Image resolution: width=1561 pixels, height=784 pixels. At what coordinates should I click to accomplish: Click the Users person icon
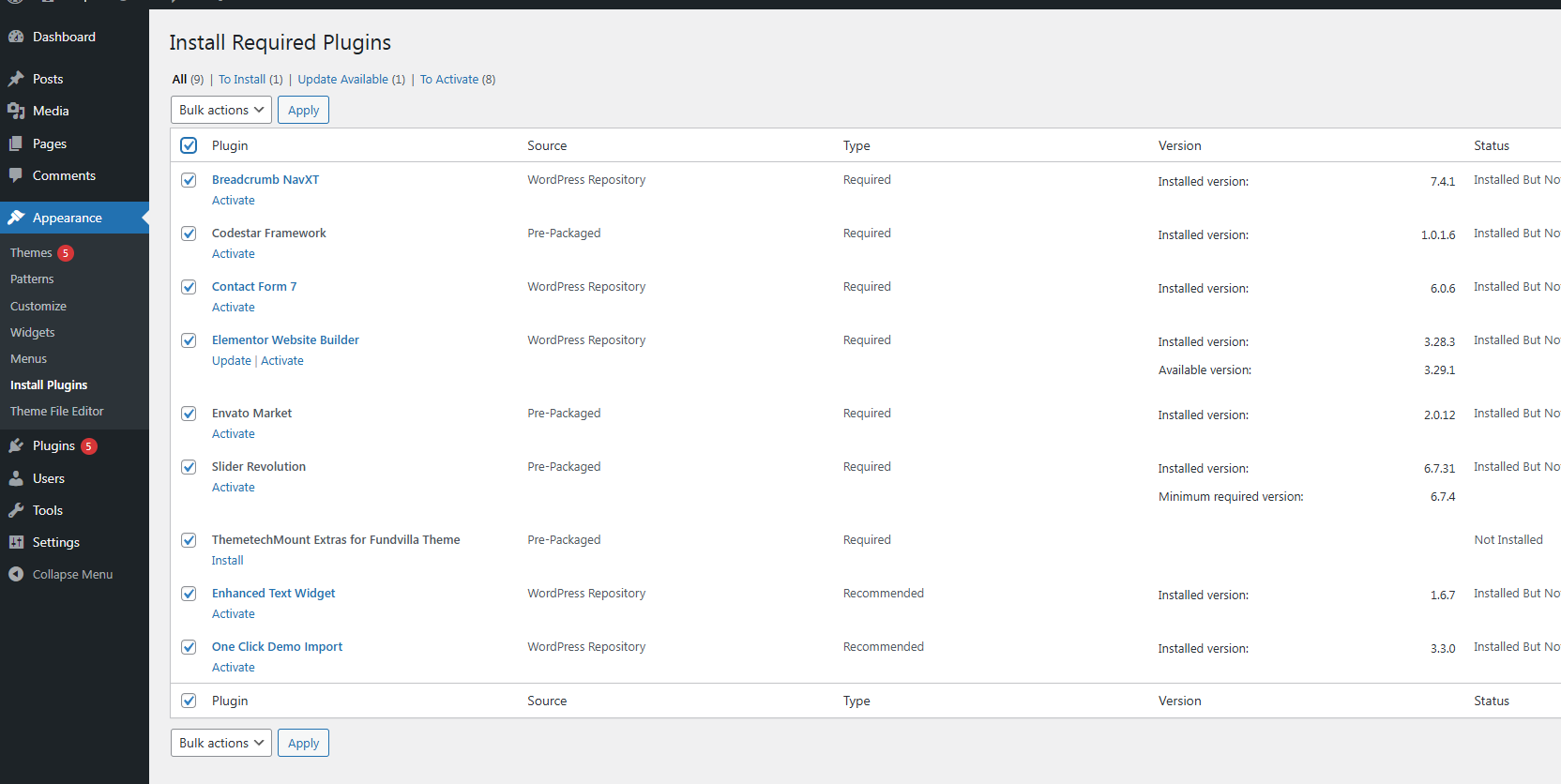tap(16, 478)
